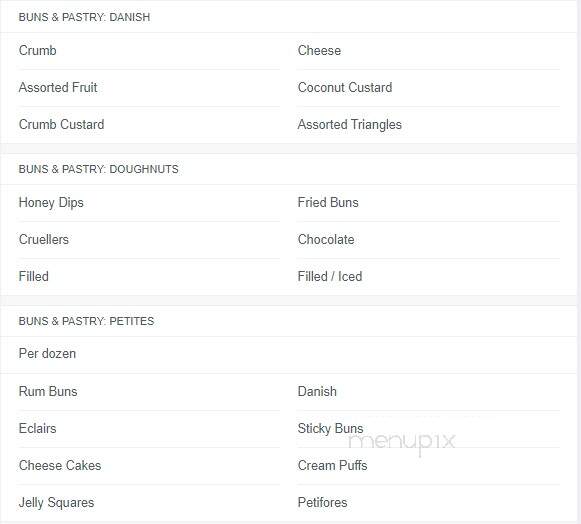Select the Per dozen note
581x524 pixels.
coord(47,354)
